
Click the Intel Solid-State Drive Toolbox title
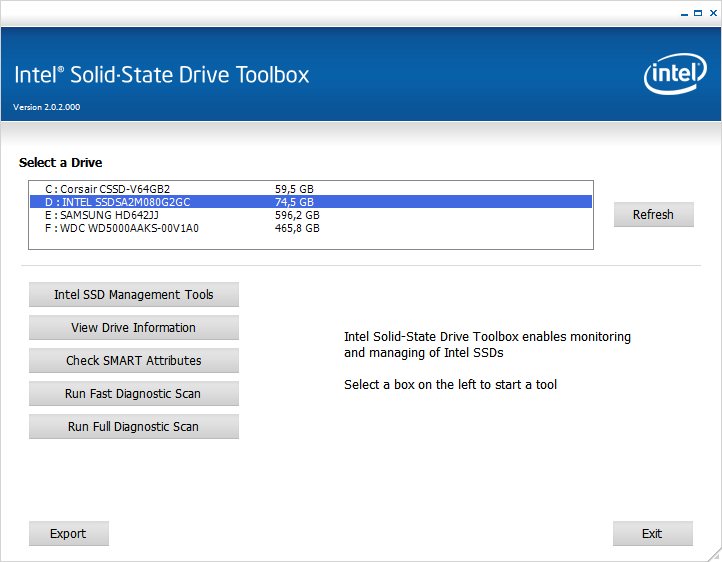pyautogui.click(x=162, y=75)
